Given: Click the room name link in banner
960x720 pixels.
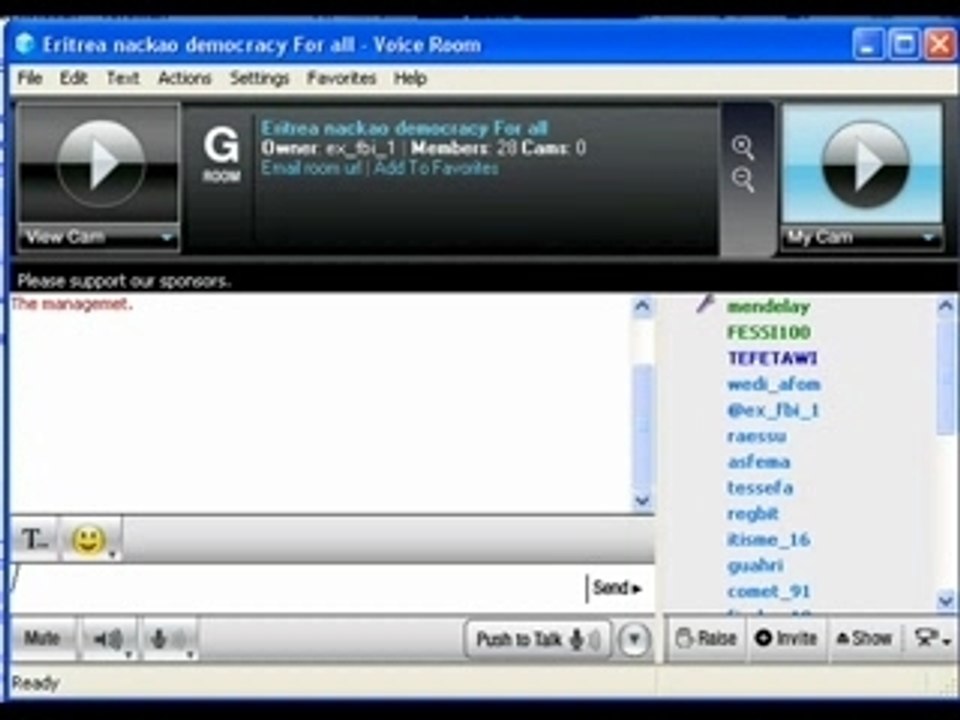Looking at the screenshot, I should (x=404, y=128).
